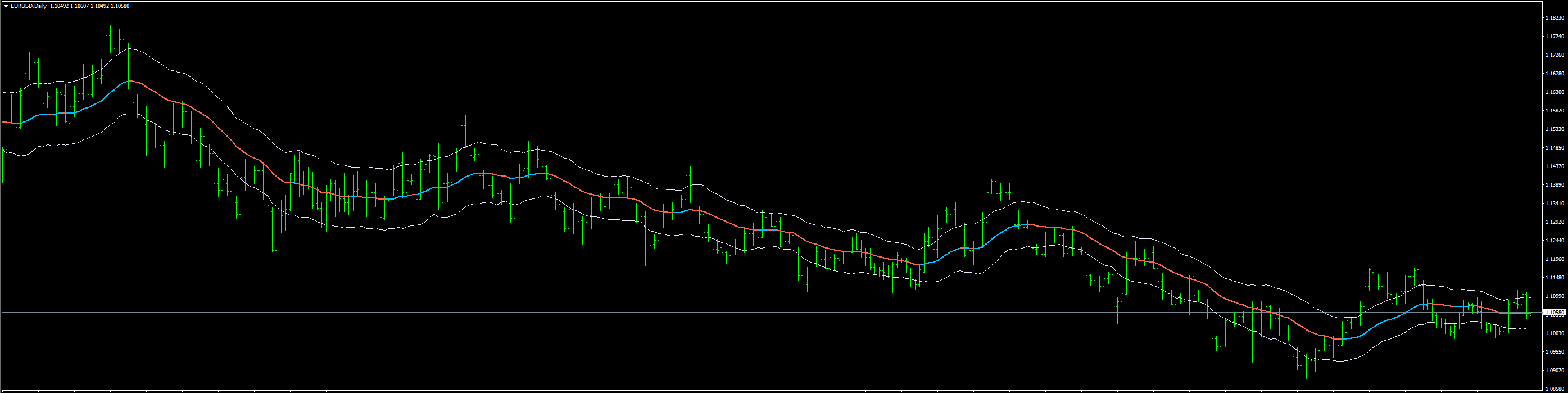This screenshot has height=393, width=1568.
Task: Click the 1.14850 price scale label
Action: pyautogui.click(x=1555, y=148)
